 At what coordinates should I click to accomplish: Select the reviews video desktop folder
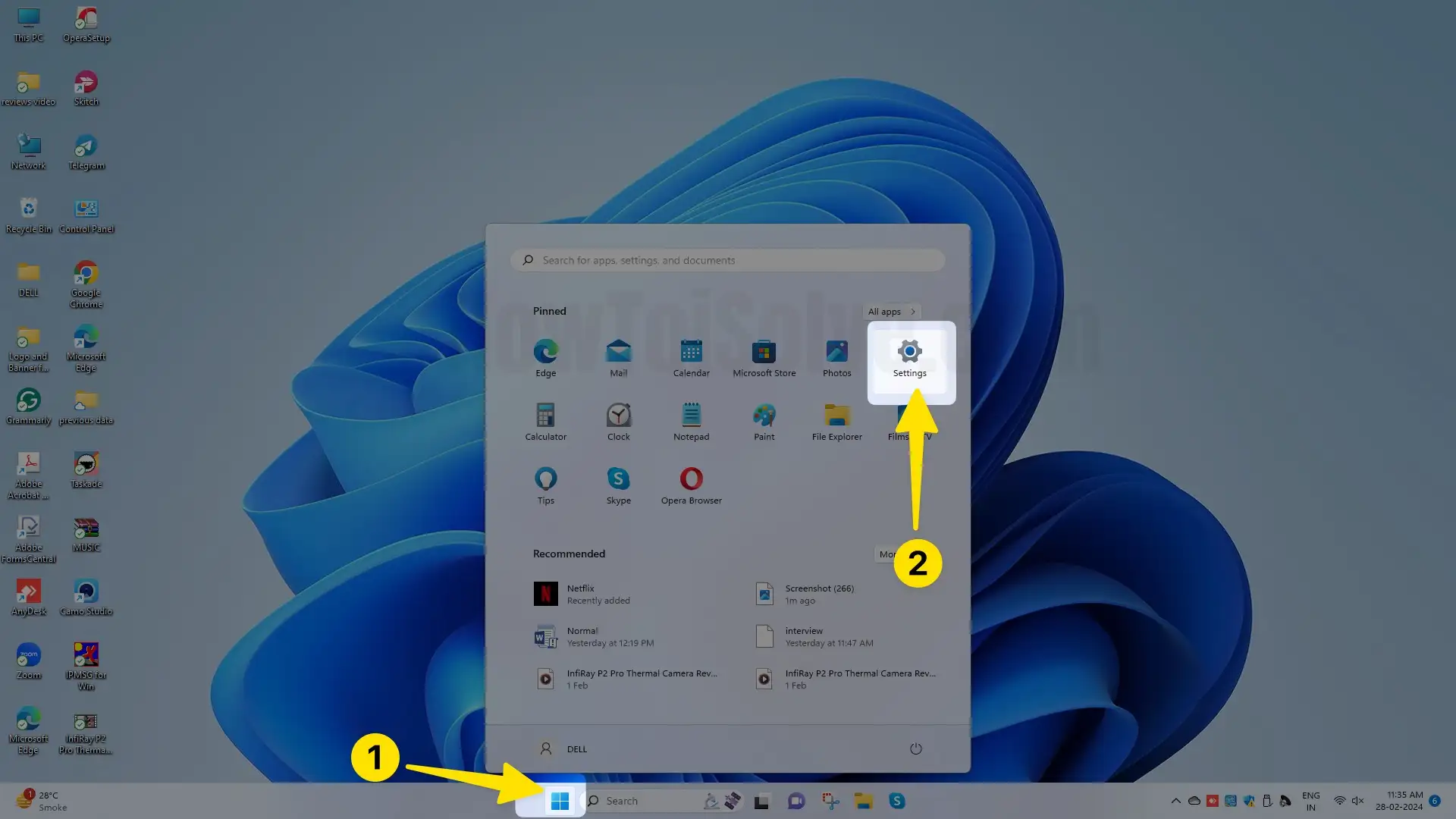pos(29,88)
